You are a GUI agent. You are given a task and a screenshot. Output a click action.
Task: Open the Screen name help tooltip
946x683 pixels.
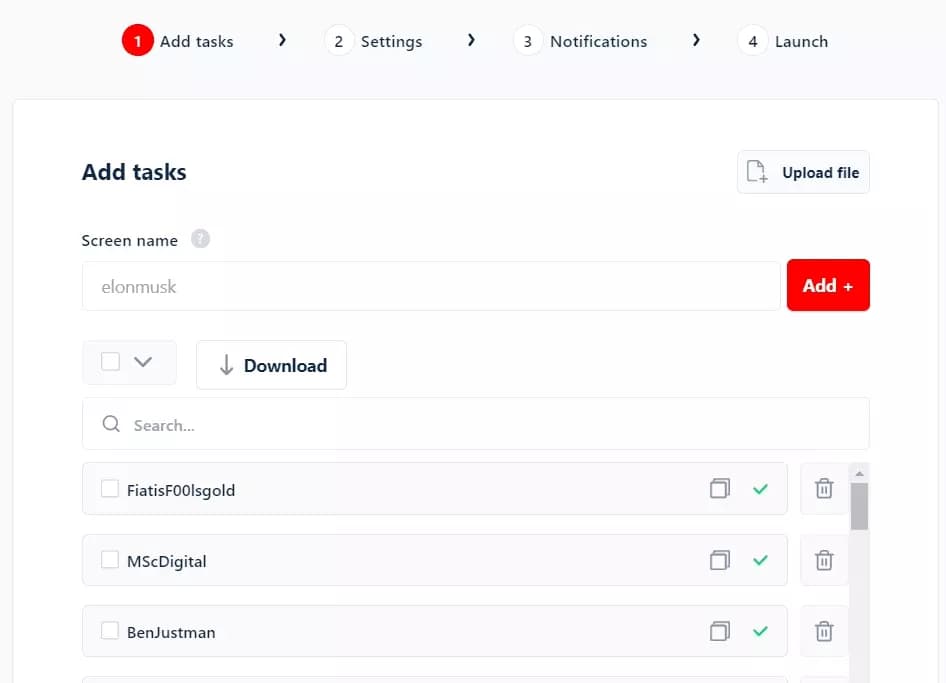200,239
